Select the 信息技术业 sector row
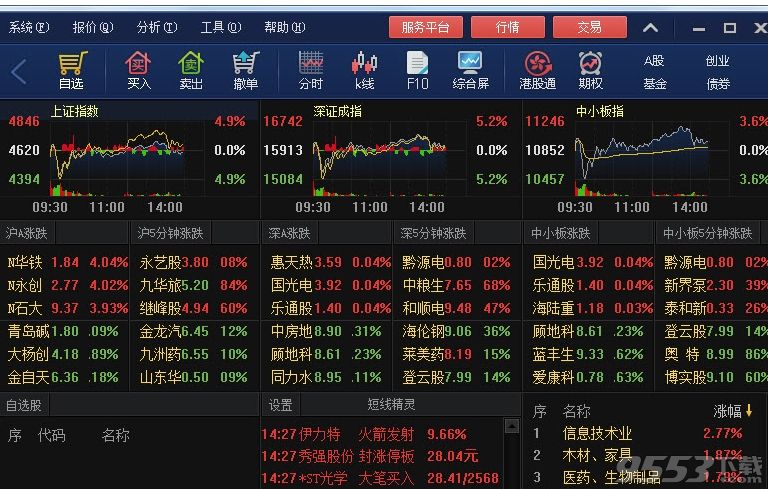 pos(637,434)
